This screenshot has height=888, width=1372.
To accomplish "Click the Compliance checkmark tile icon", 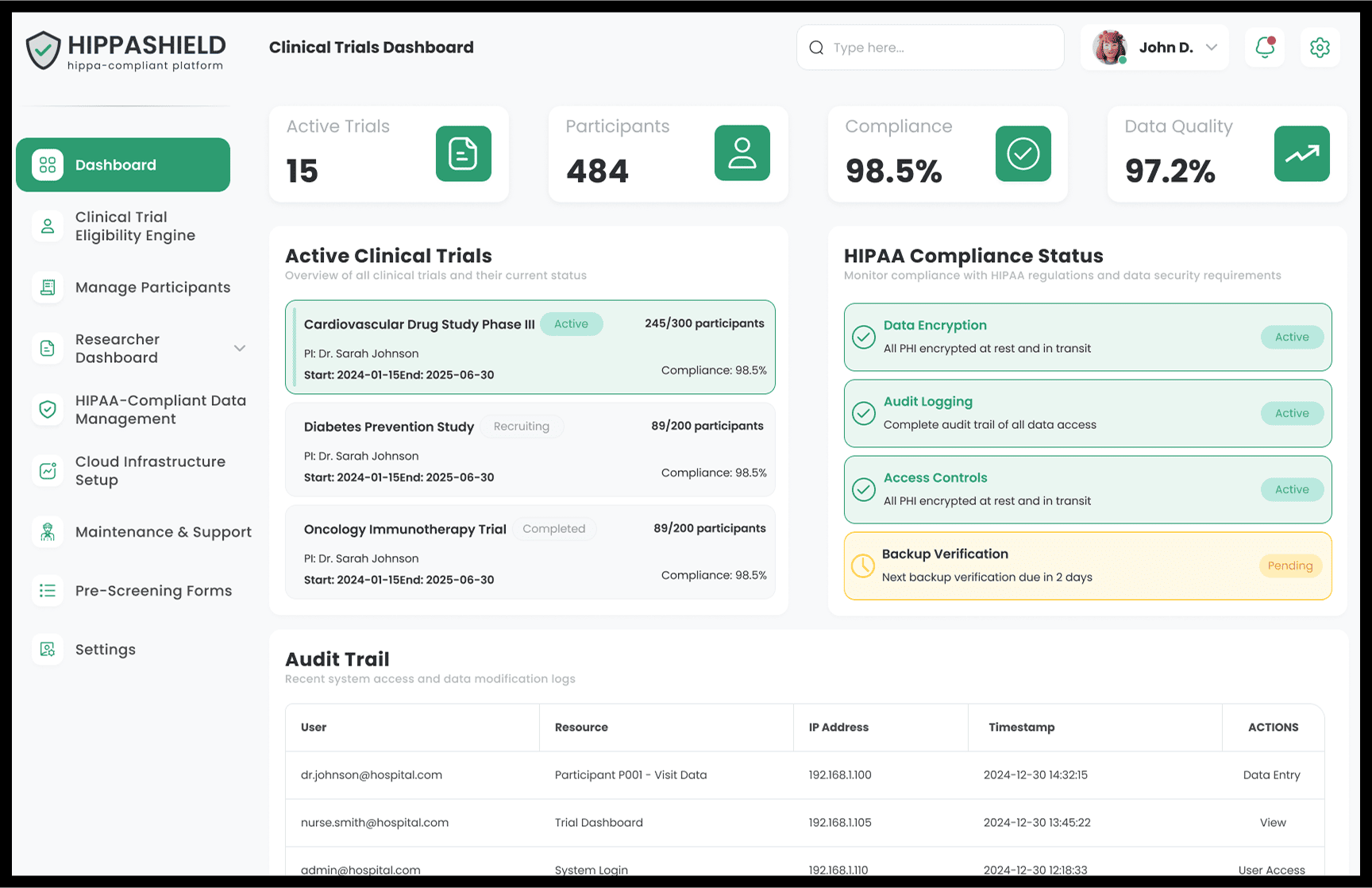I will [x=1023, y=153].
